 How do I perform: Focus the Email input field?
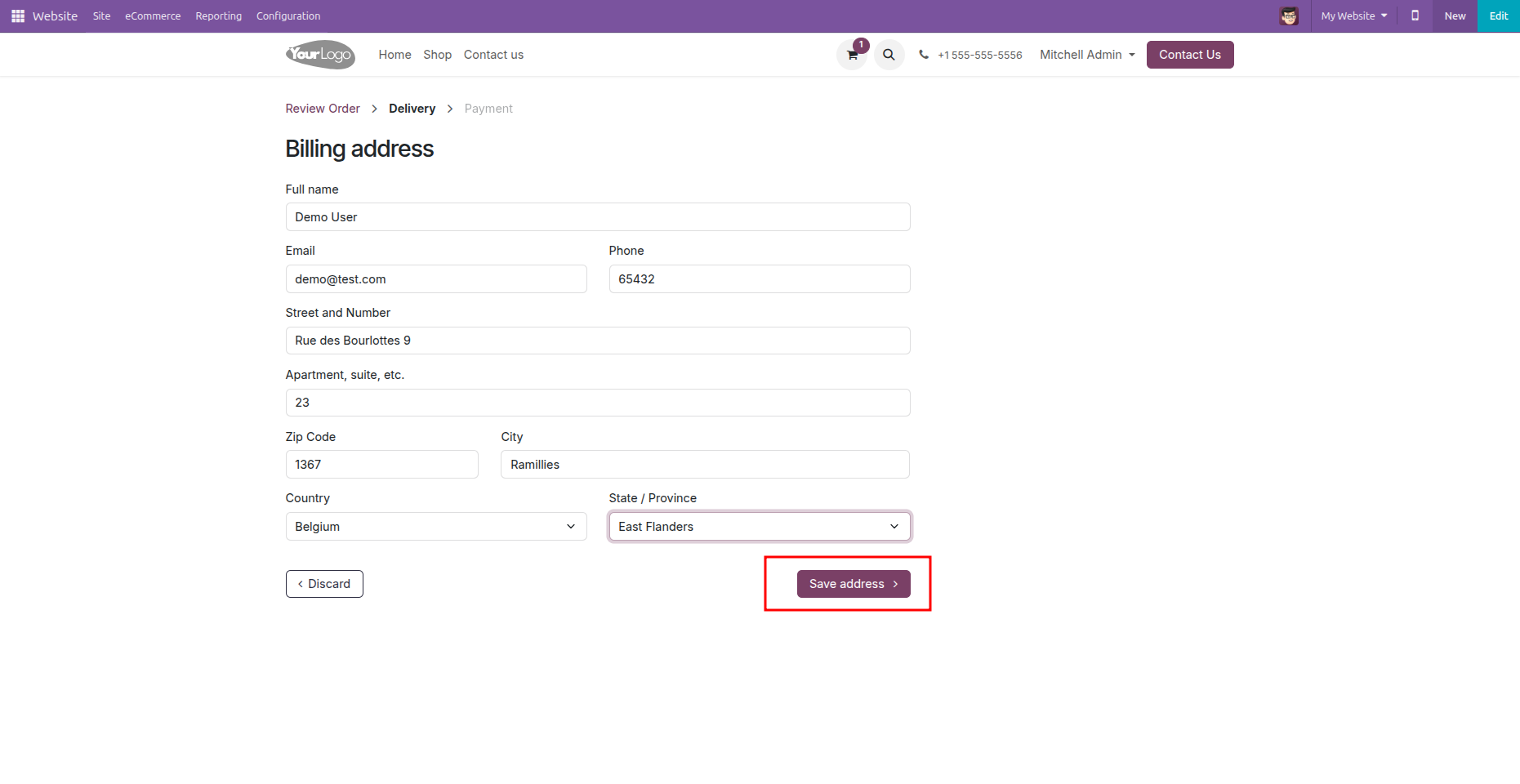[x=436, y=279]
